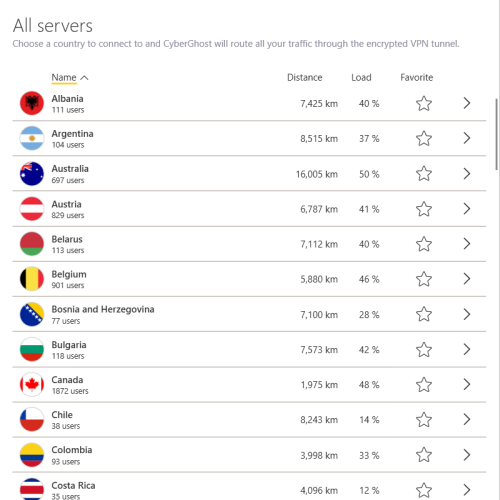Viewport: 500px width, 500px height.
Task: Open Costa Rica server details chevron
Action: [x=467, y=490]
